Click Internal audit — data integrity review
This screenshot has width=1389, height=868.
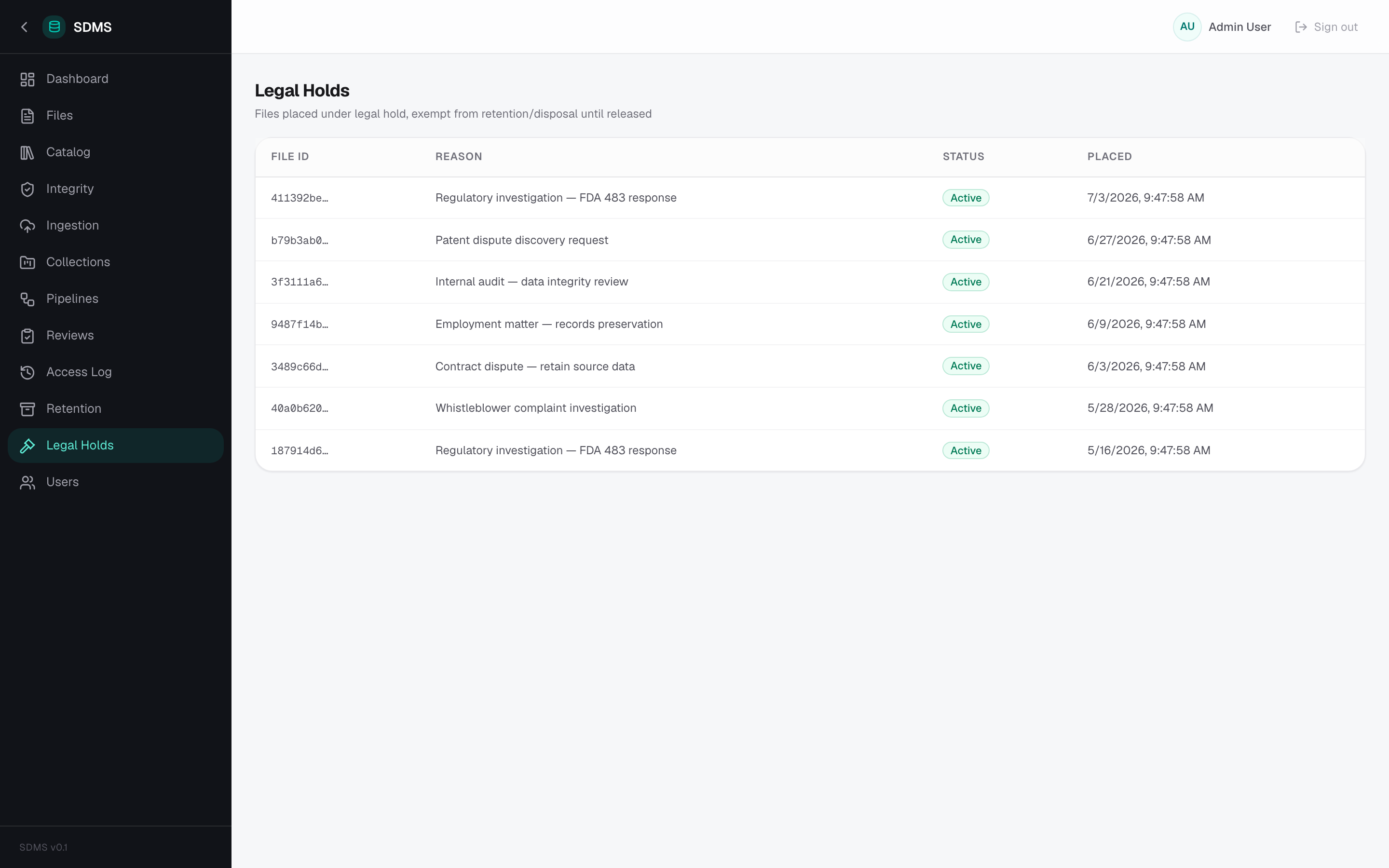click(x=531, y=282)
